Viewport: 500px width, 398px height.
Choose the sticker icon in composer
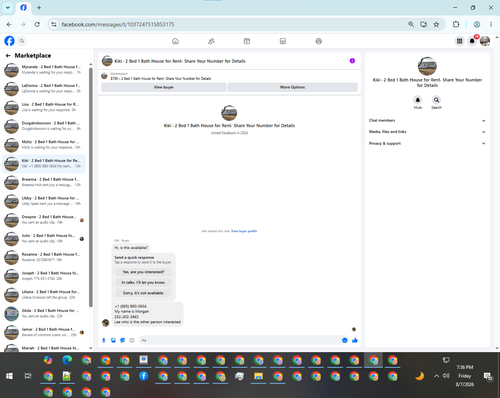click(123, 340)
